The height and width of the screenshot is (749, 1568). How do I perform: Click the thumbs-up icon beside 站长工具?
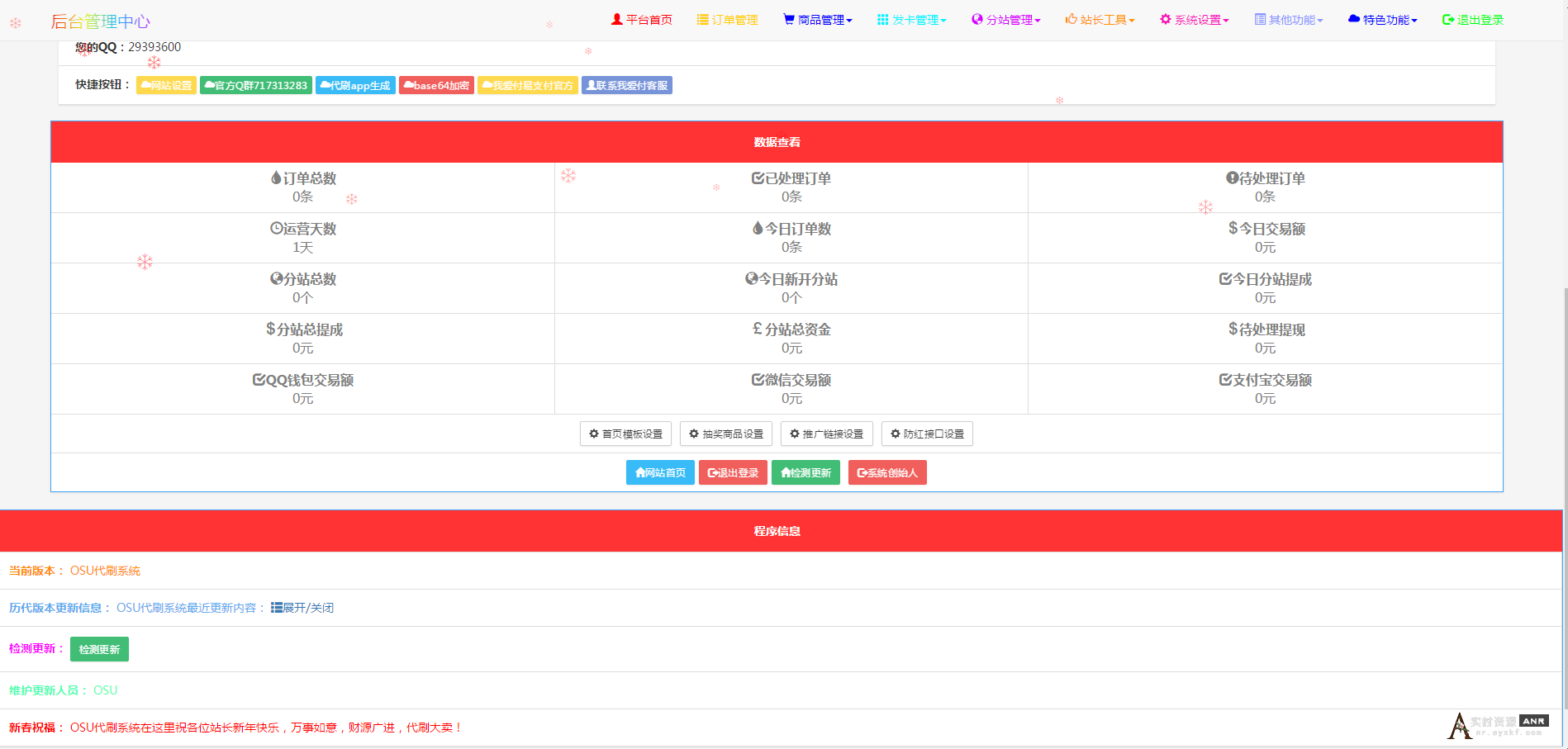pos(1071,19)
